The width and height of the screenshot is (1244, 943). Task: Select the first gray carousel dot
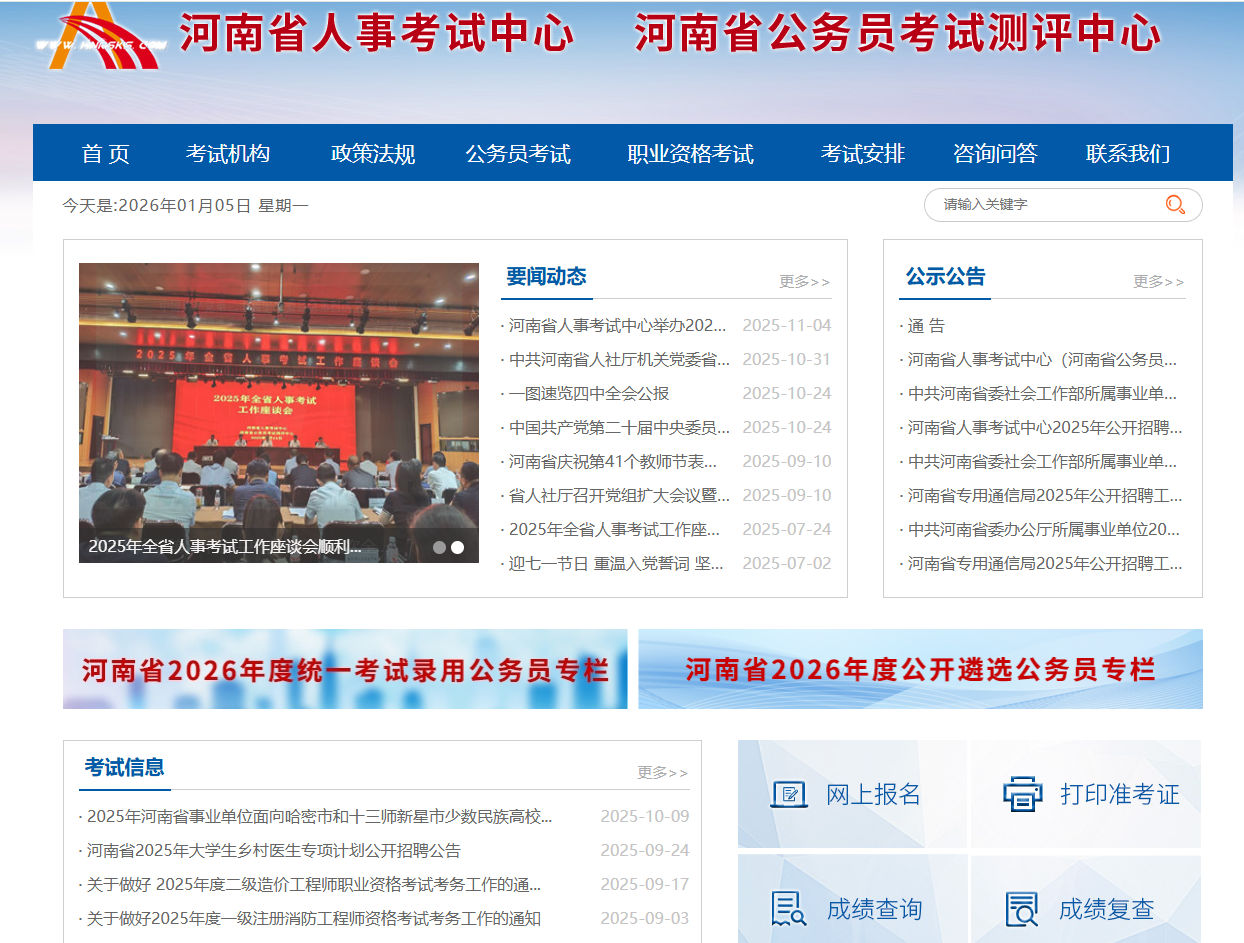tap(439, 547)
